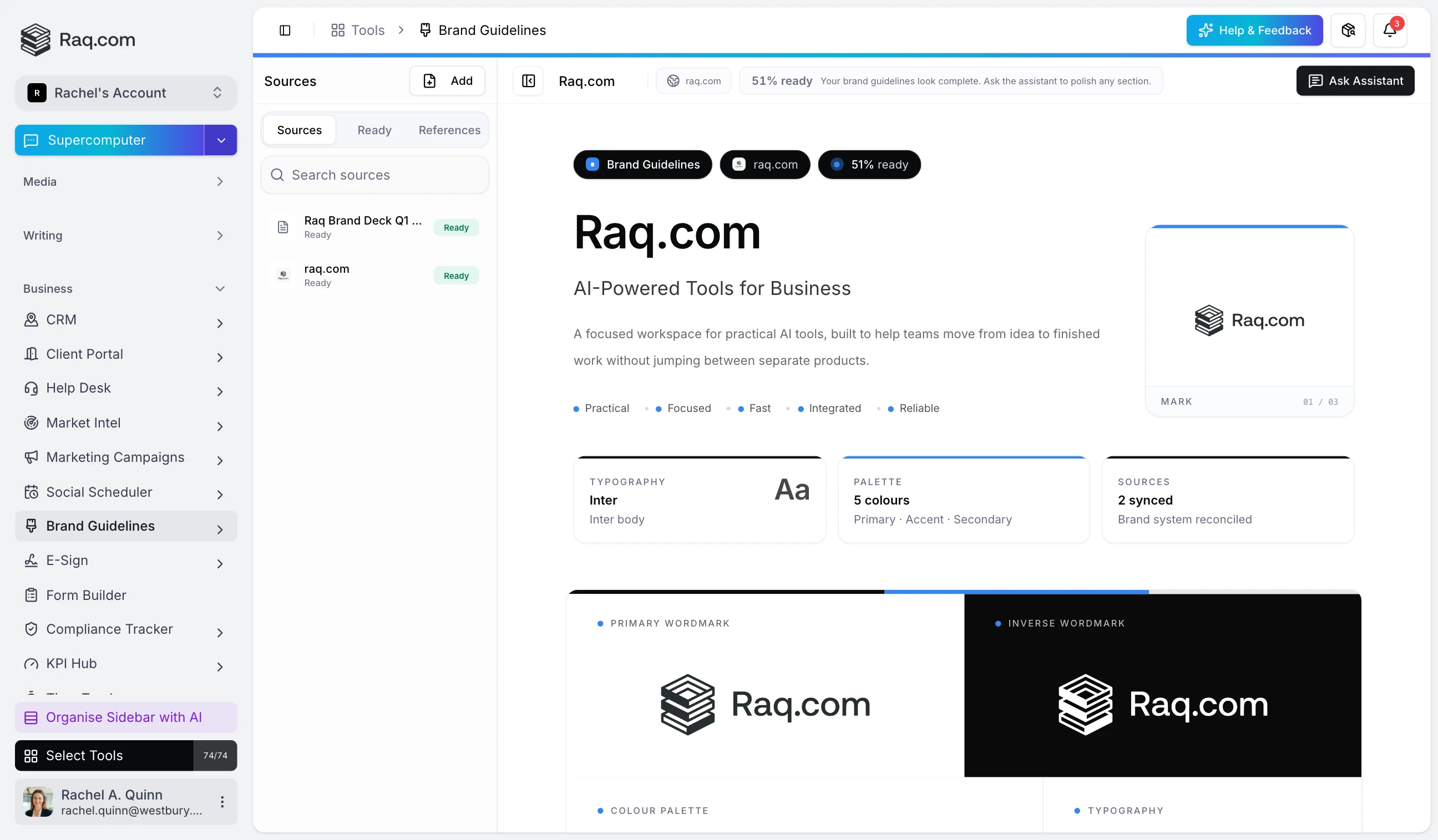
Task: Click the Social Scheduler calendar icon
Action: (x=32, y=492)
